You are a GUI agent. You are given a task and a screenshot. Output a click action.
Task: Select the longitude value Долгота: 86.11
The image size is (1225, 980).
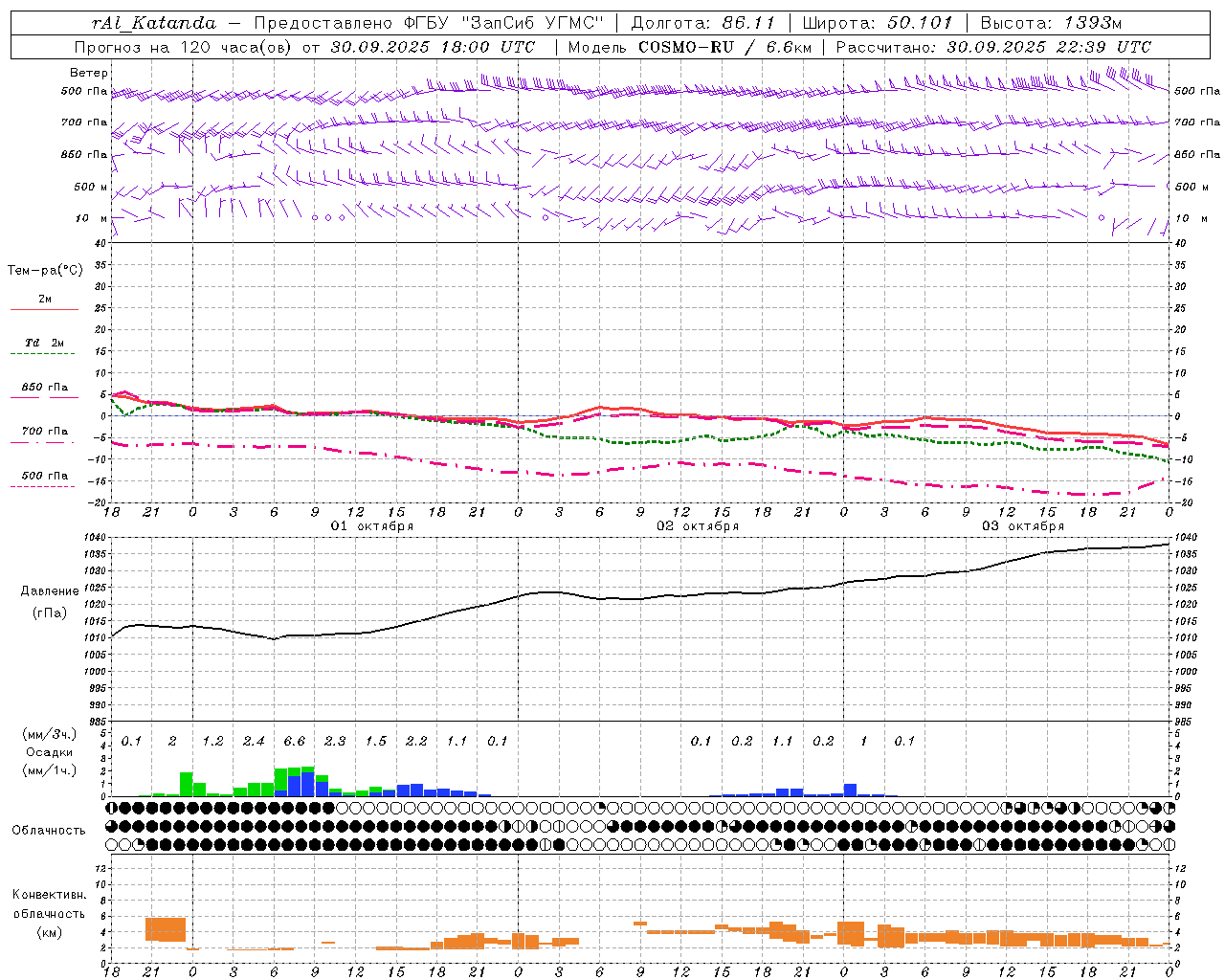(703, 23)
